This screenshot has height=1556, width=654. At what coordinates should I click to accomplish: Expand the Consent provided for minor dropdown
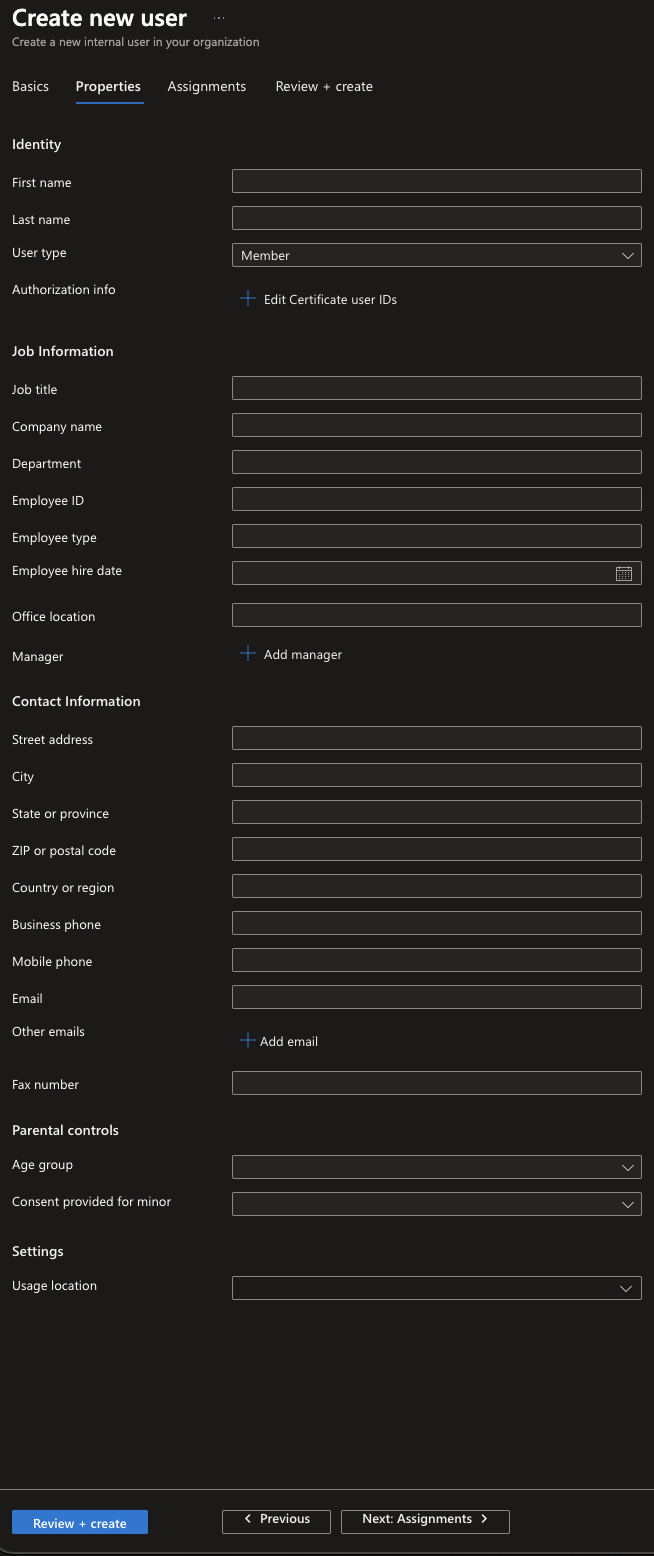436,1204
